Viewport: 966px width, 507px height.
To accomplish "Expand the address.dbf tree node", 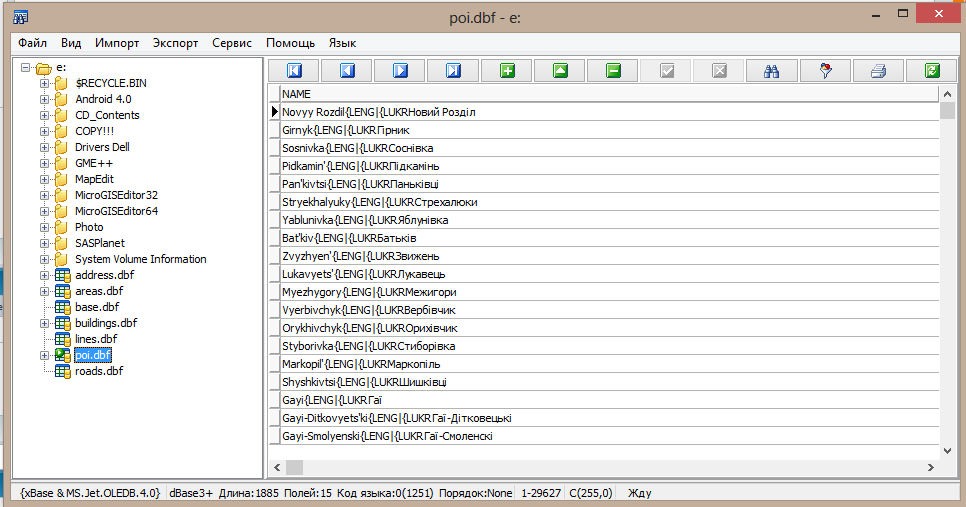I will [45, 275].
